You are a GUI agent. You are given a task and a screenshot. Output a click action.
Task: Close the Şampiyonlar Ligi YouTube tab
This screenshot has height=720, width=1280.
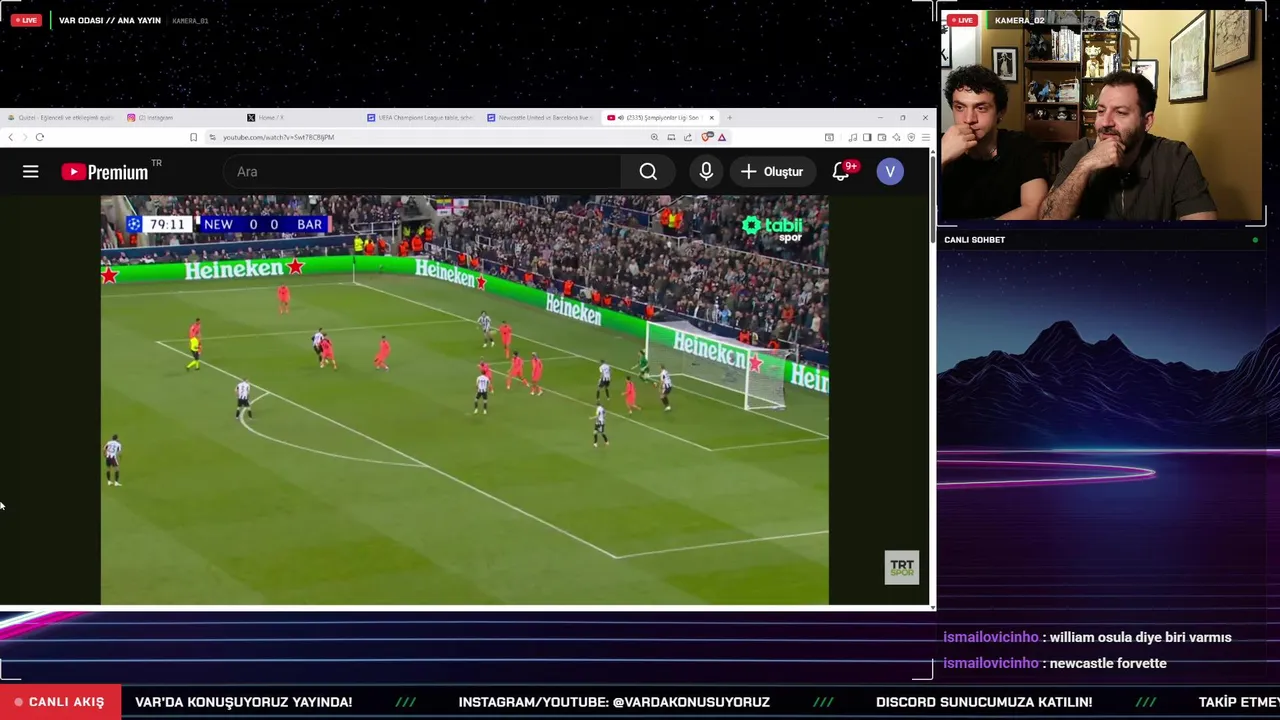point(712,118)
